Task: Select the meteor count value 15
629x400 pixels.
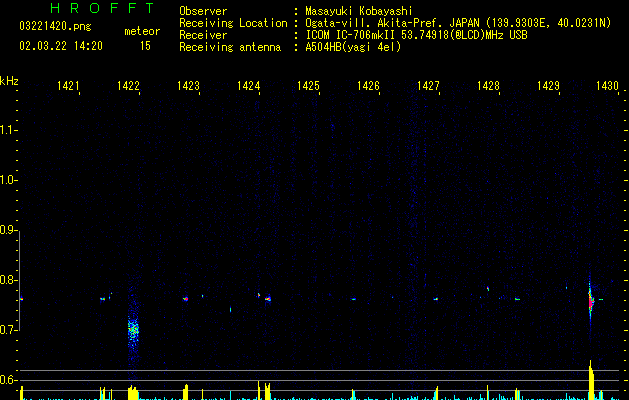Action: pos(145,46)
